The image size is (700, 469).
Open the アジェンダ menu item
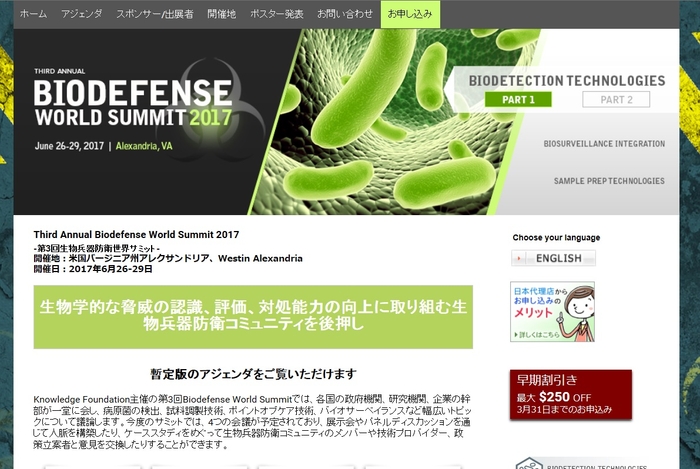82,14
